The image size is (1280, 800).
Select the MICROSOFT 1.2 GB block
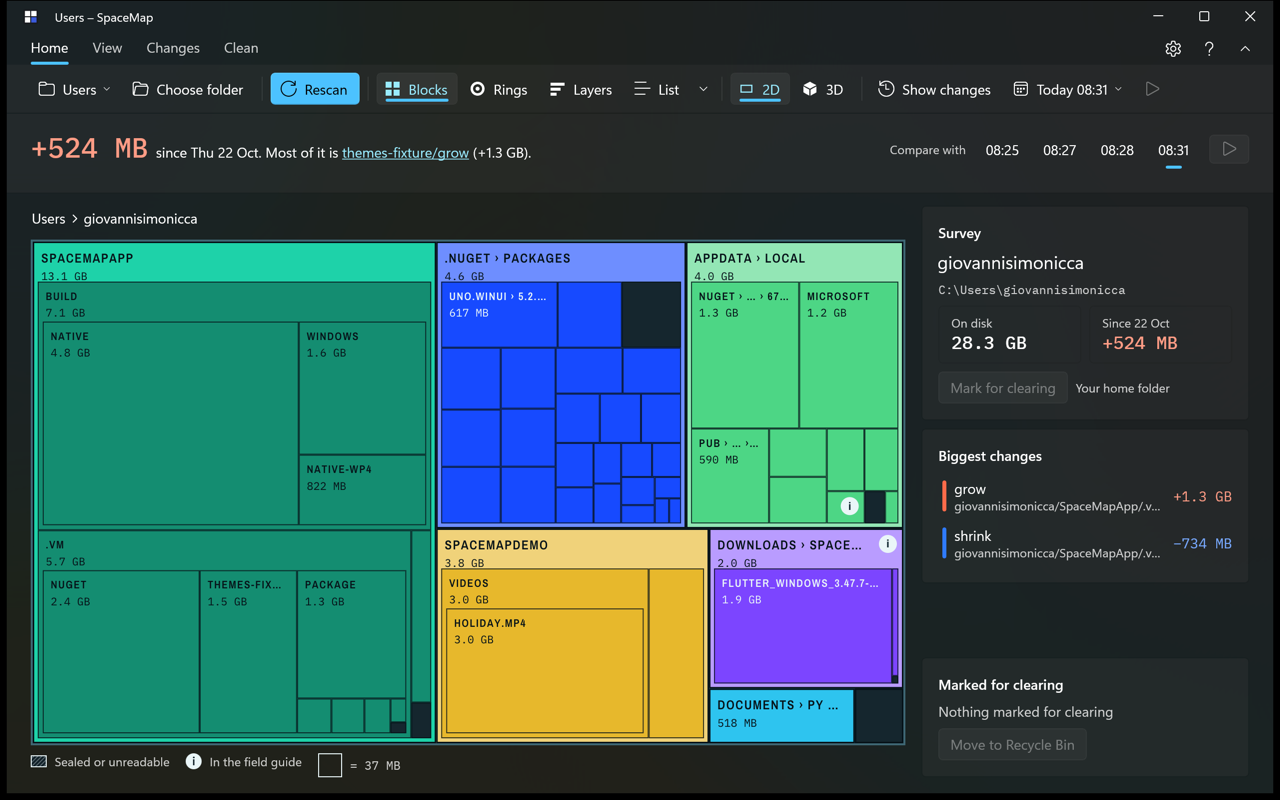[849, 355]
